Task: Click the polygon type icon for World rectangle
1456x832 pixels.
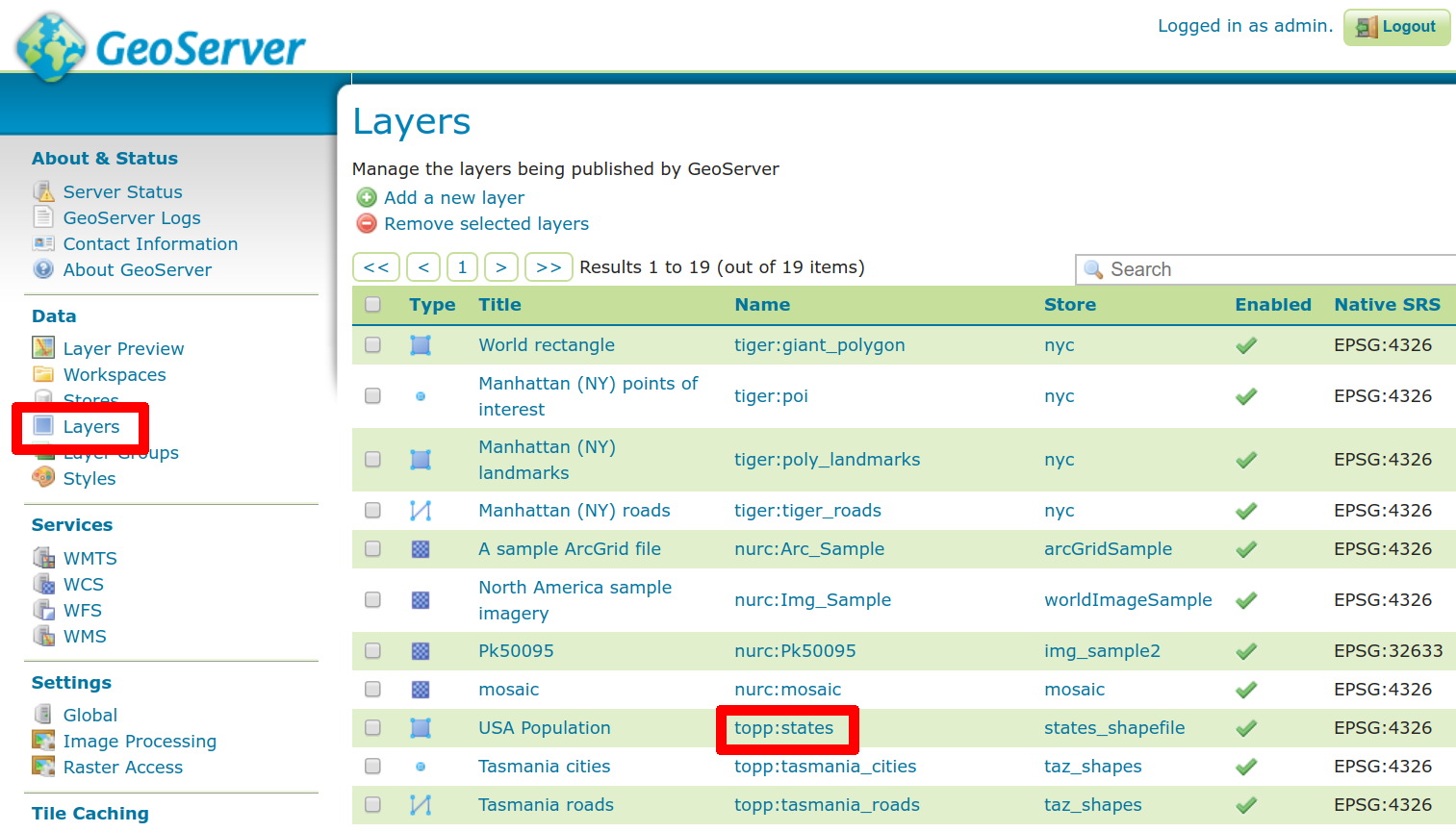Action: click(421, 345)
